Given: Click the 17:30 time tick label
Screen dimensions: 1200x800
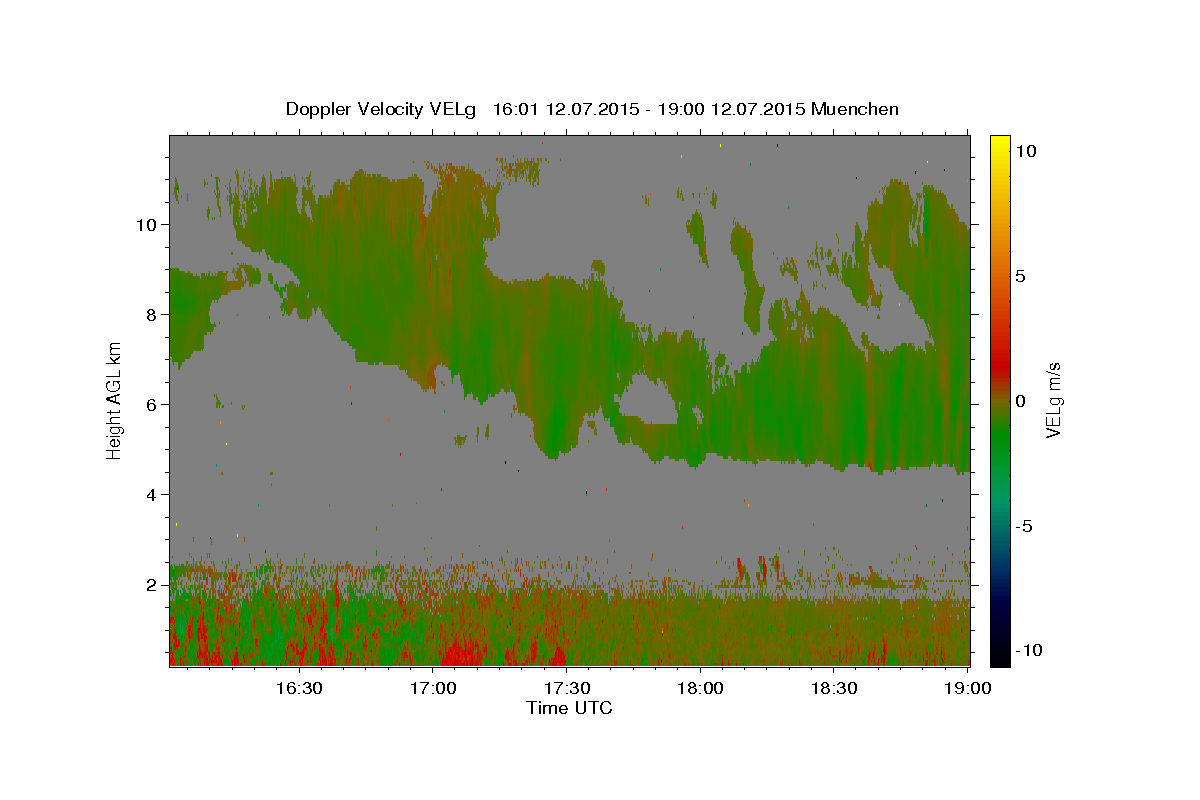Looking at the screenshot, I should click(567, 688).
